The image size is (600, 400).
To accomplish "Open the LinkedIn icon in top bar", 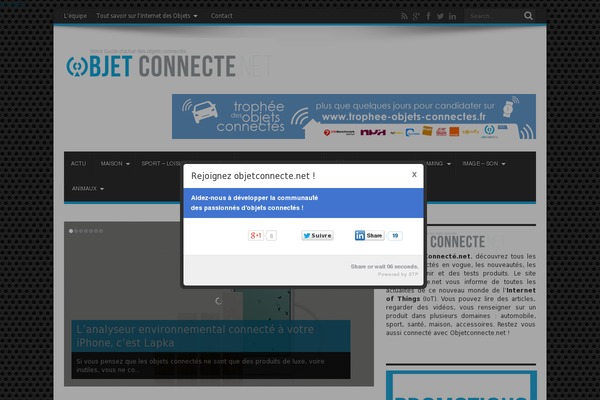I will pos(452,16).
